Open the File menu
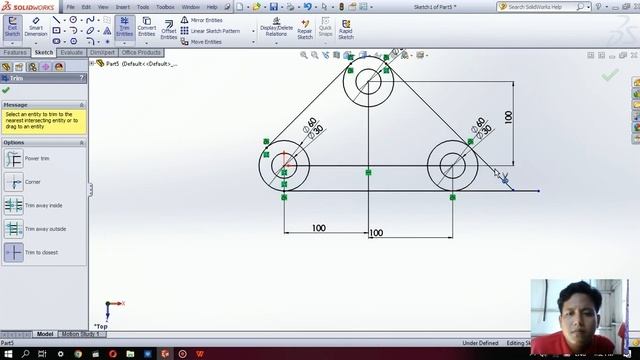This screenshot has width=640, height=360. pos(71,7)
